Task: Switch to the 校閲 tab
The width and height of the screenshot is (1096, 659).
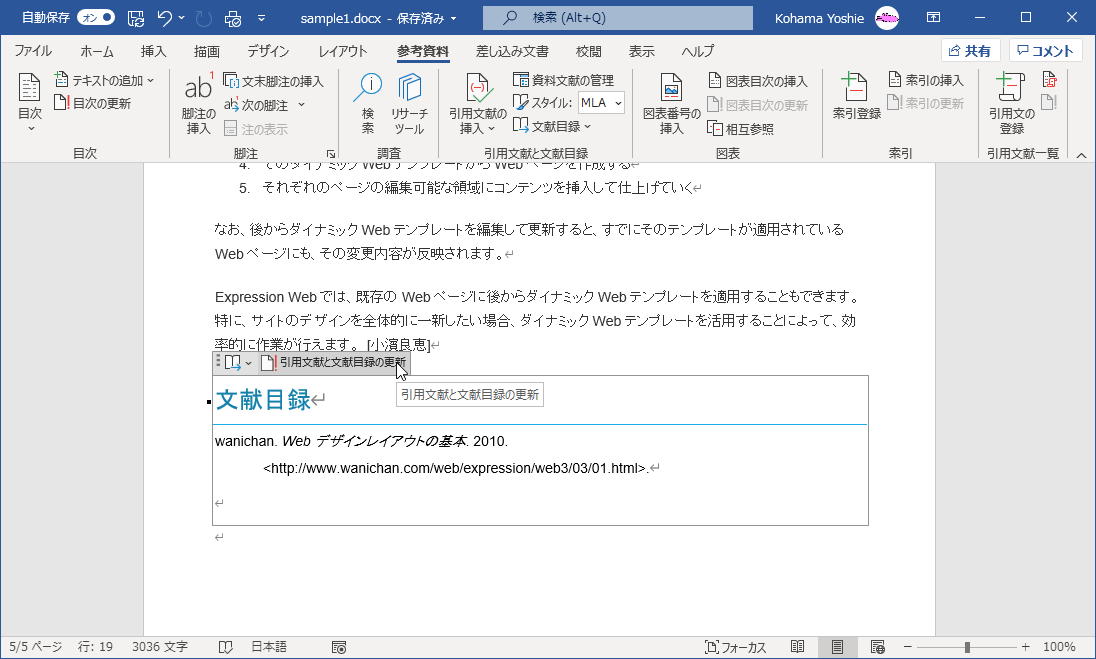Action: [x=589, y=51]
